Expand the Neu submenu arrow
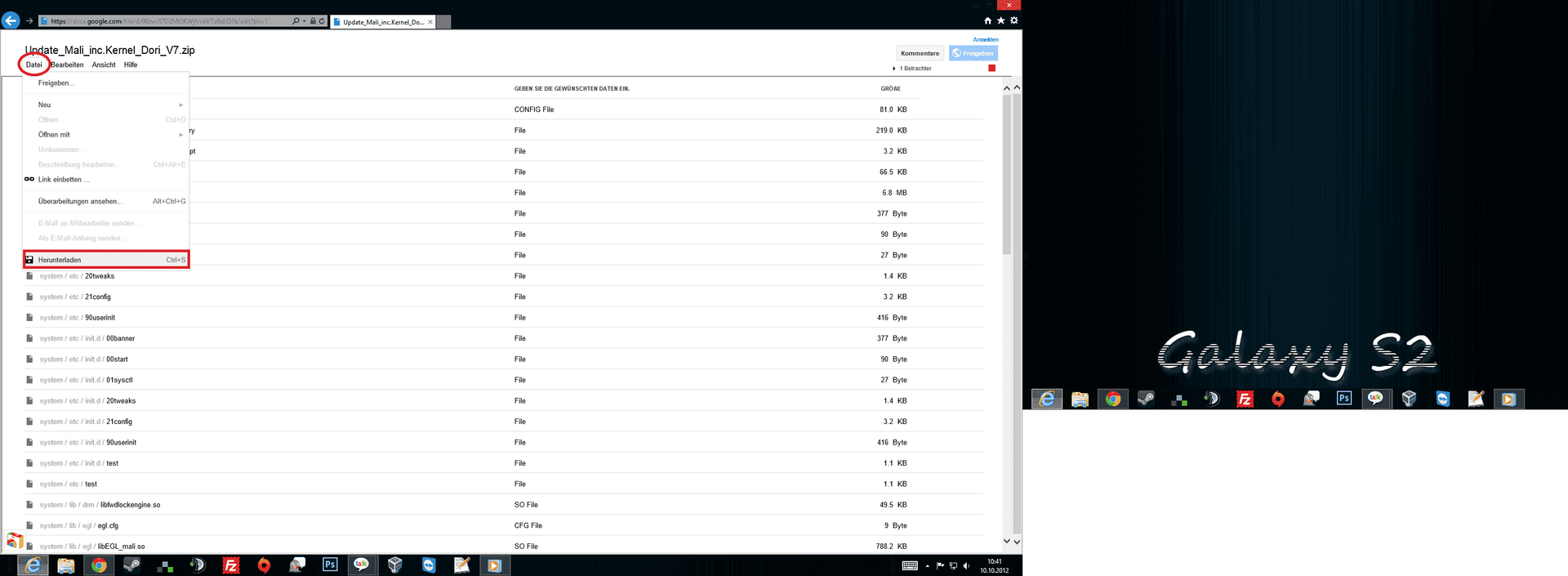 (181, 105)
